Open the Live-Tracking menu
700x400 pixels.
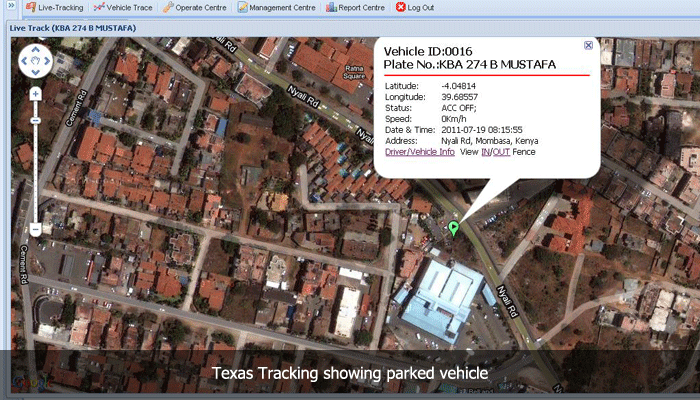54,8
